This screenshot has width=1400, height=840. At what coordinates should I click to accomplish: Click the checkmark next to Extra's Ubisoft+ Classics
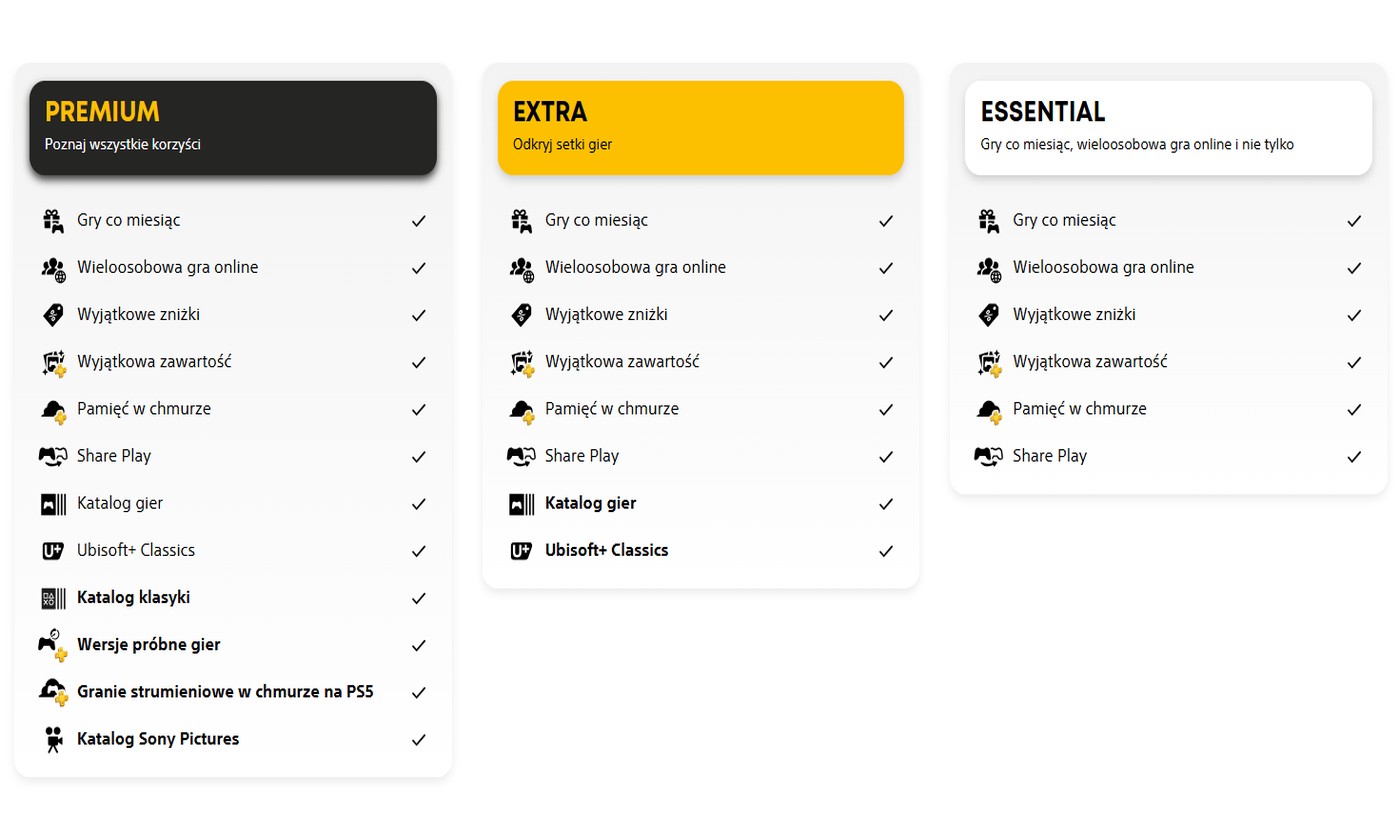click(x=886, y=551)
